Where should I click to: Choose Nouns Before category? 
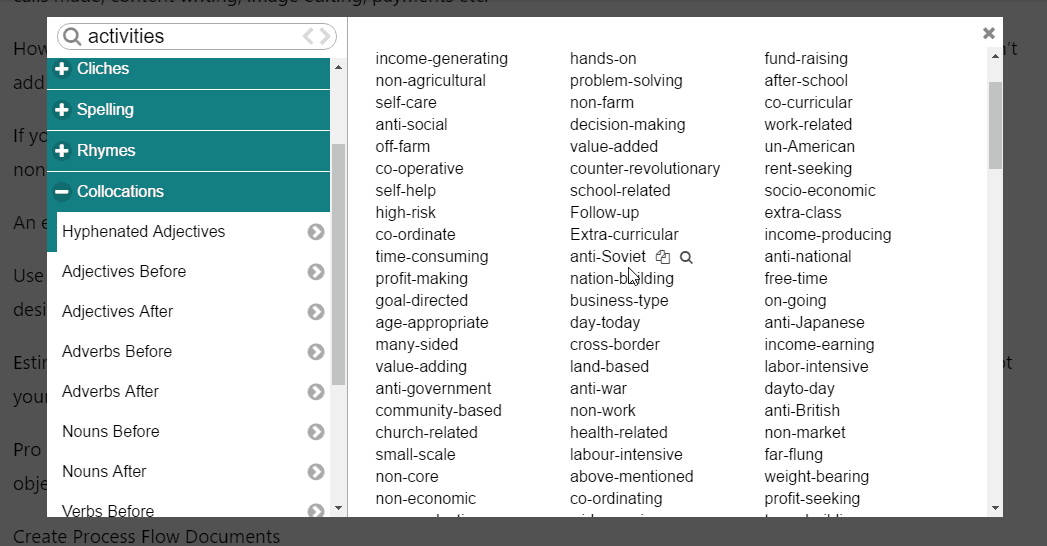point(194,432)
